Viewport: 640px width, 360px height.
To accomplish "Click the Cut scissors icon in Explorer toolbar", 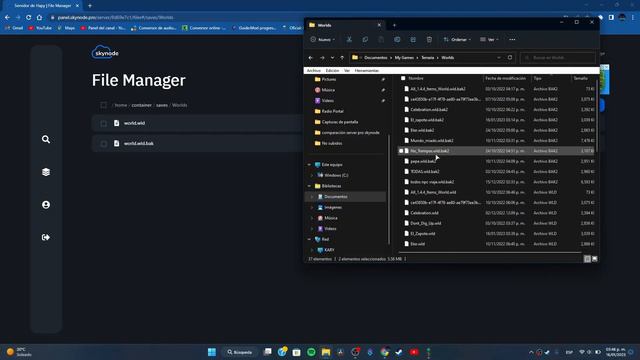I will click(x=349, y=40).
